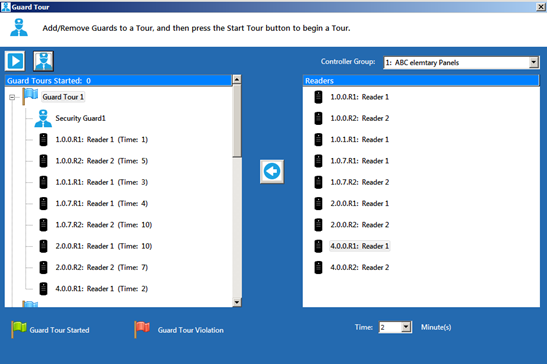Click reader icon for 4.0.0.R1 (Time: 2)

pos(43,289)
